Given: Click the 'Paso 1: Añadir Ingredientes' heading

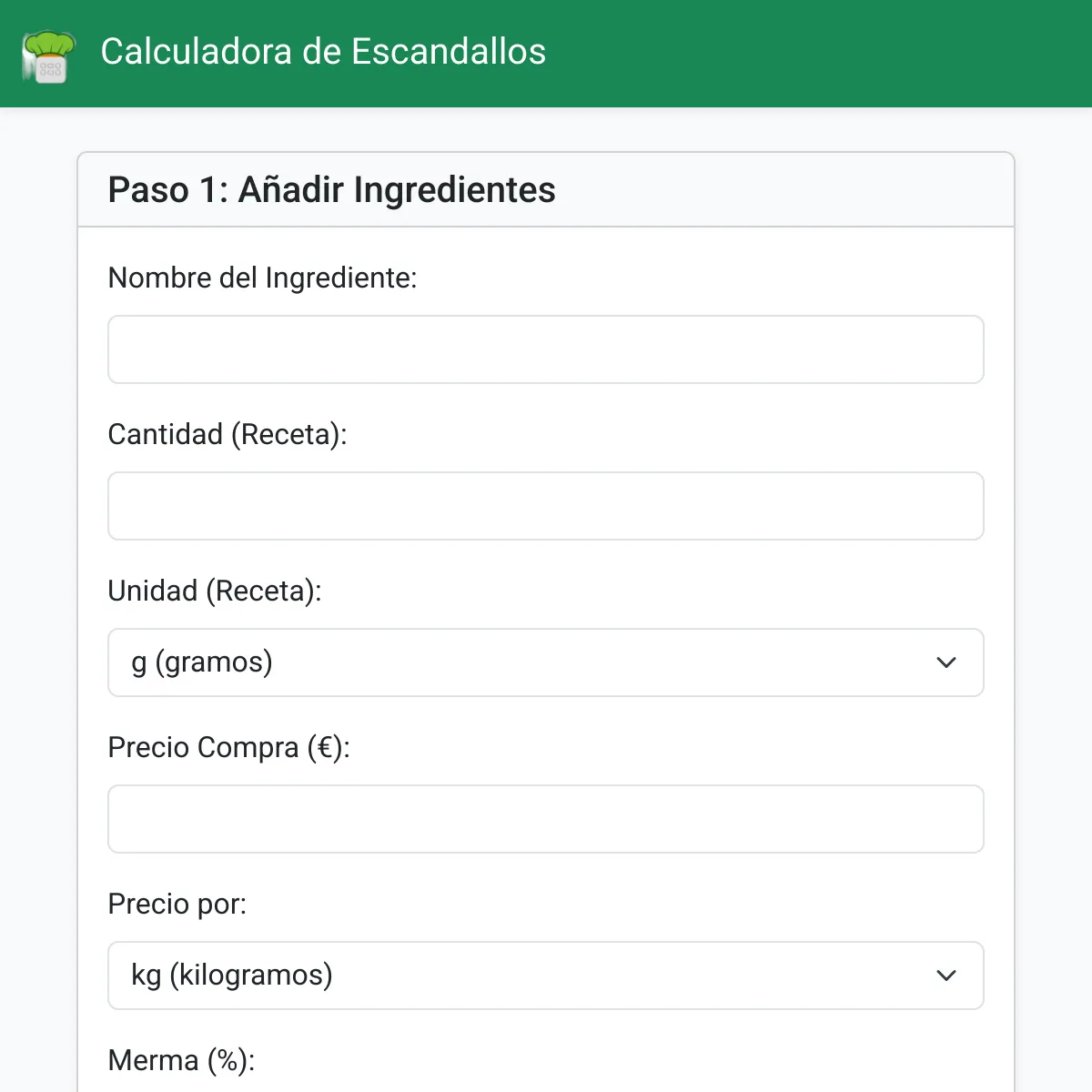Looking at the screenshot, I should [x=331, y=190].
